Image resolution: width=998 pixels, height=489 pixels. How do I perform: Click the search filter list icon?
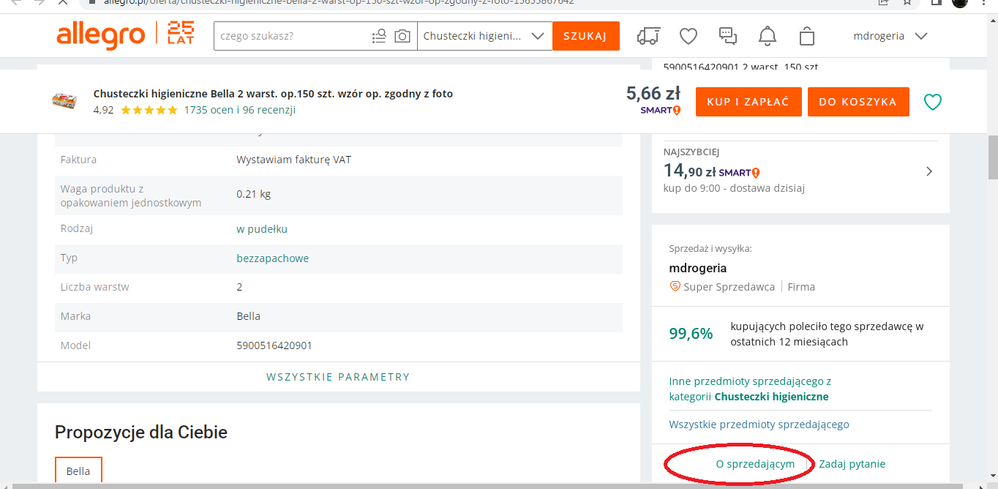(378, 37)
